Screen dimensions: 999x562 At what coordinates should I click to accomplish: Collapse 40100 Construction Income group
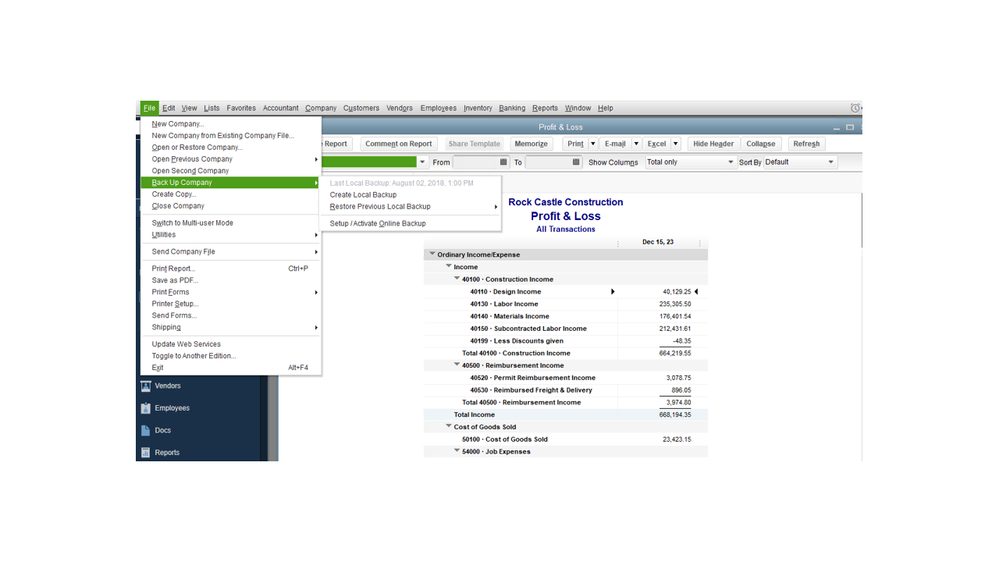[x=457, y=278]
